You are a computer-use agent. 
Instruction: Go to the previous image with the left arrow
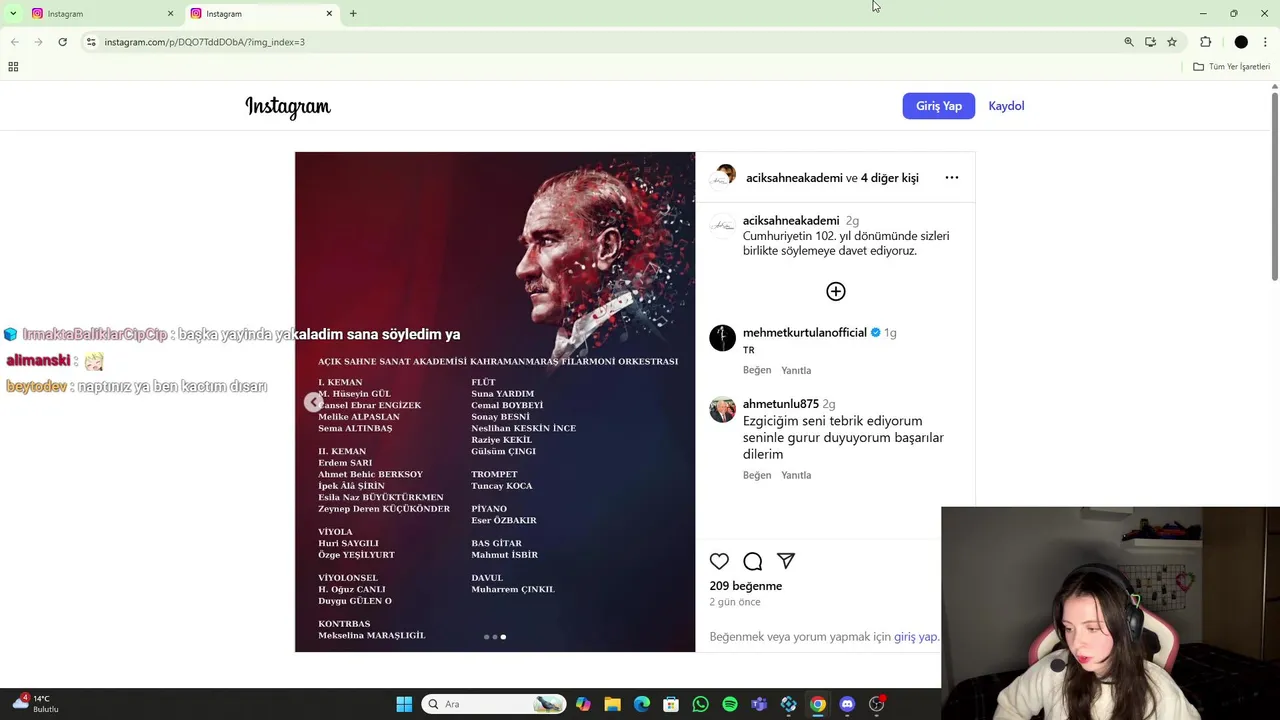(x=314, y=402)
